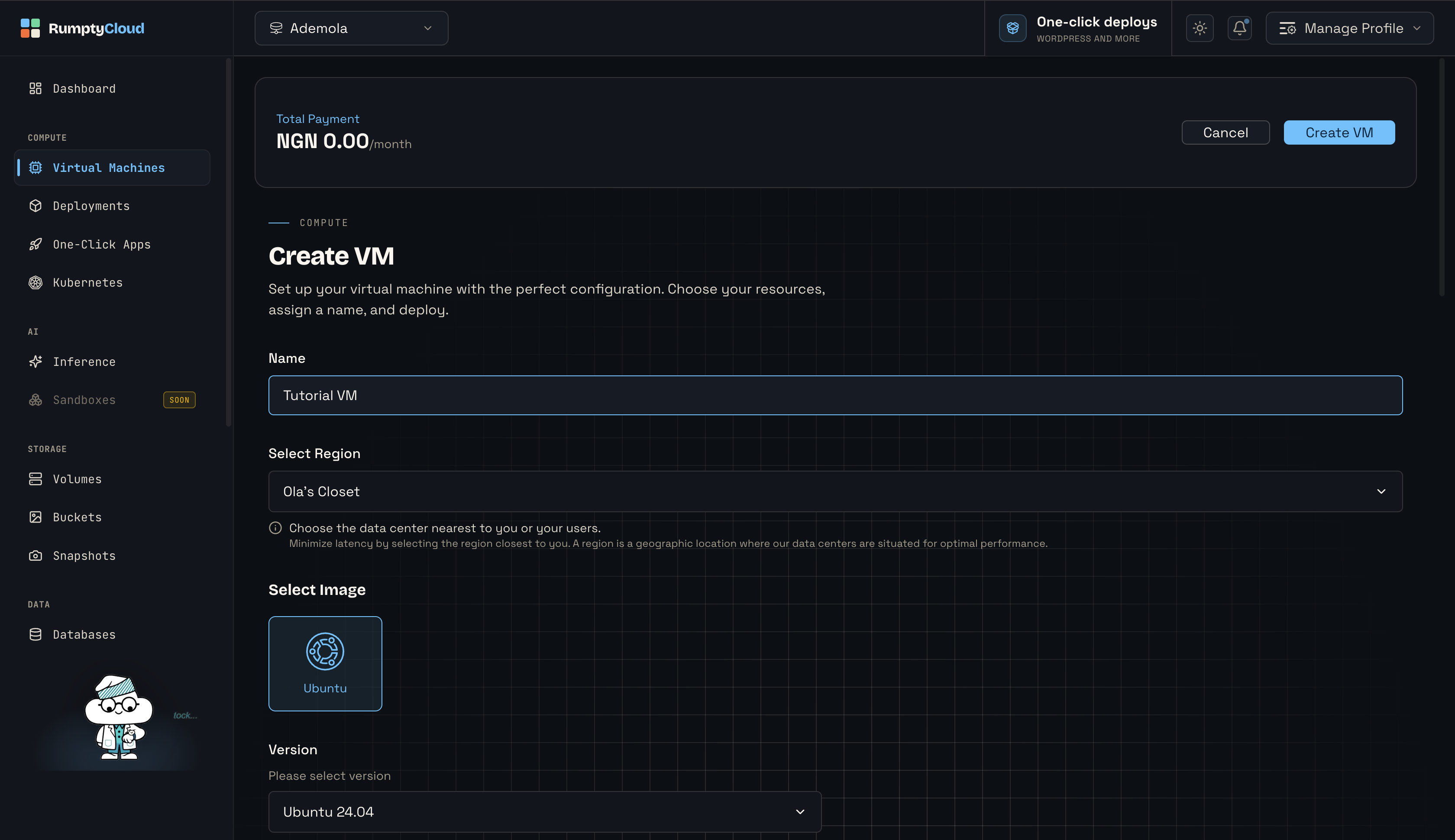Click the SOON badge next to Sandboxes
The image size is (1455, 840).
pyautogui.click(x=179, y=400)
